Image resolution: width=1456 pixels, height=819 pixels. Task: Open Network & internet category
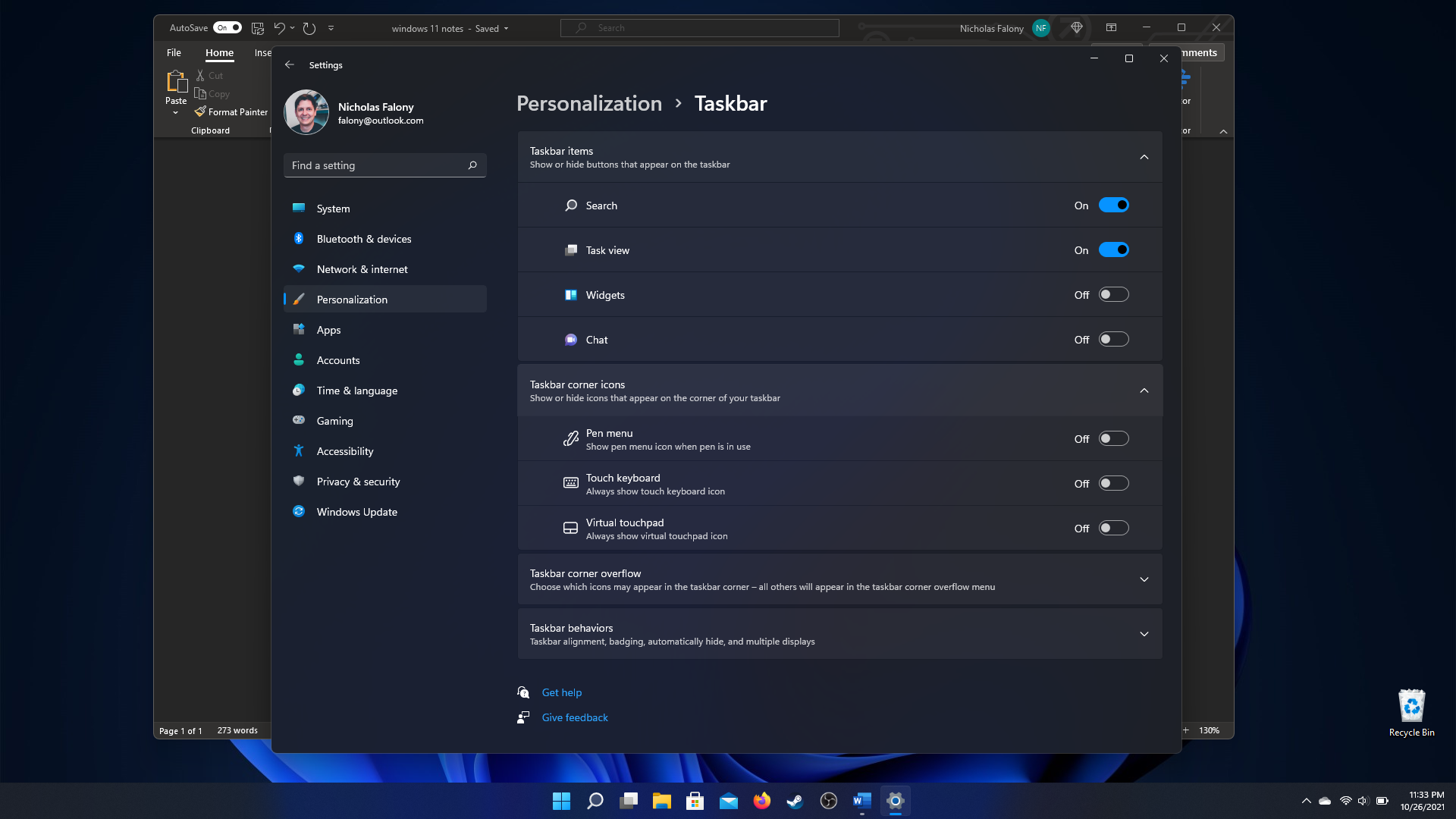tap(385, 269)
